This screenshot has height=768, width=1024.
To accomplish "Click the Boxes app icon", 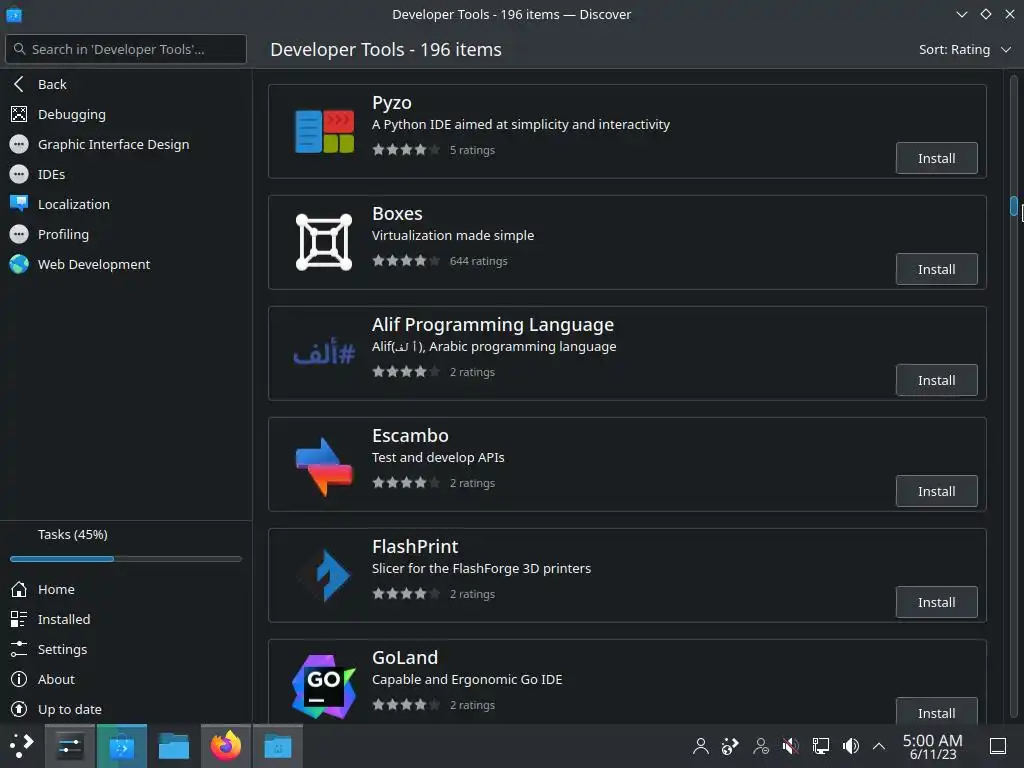I will click(324, 242).
